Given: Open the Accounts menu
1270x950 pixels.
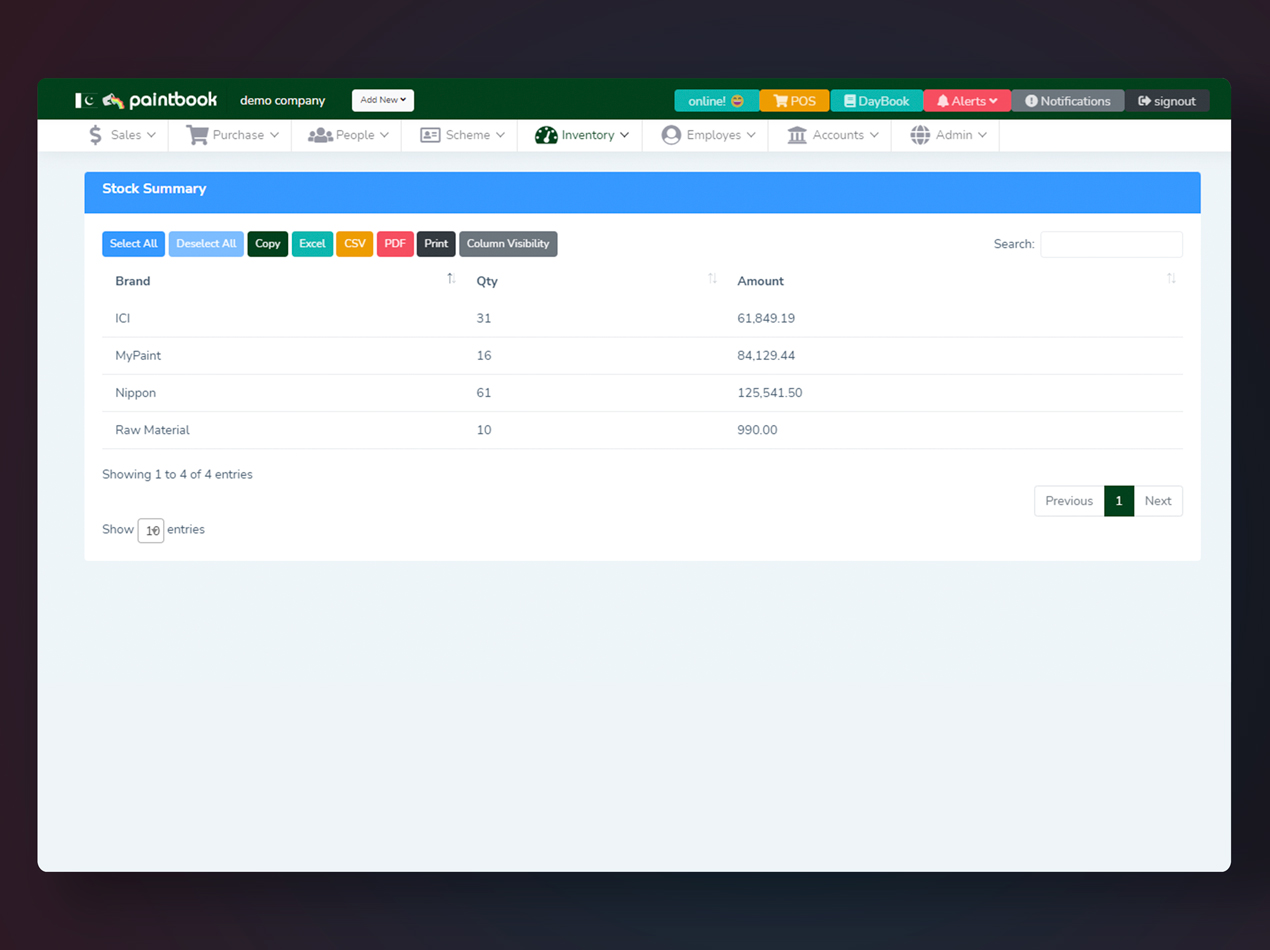Looking at the screenshot, I should 832,135.
